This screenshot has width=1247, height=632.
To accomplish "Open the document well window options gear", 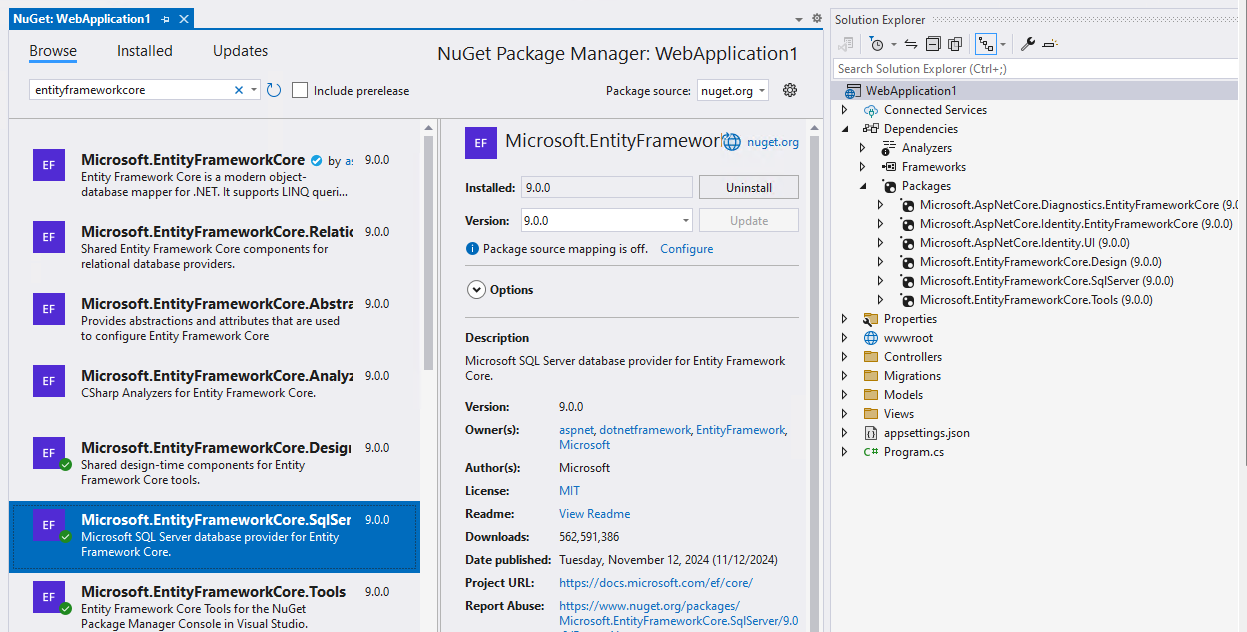I will pyautogui.click(x=816, y=19).
